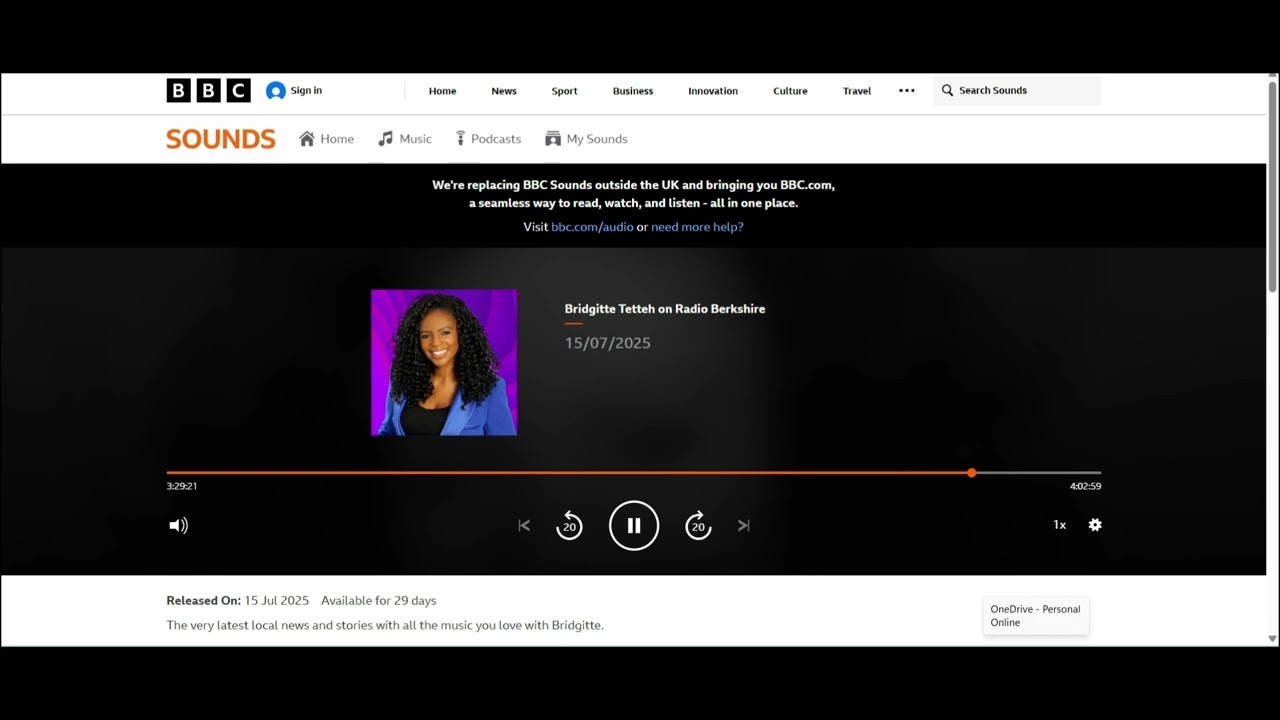Viewport: 1280px width, 720px height.
Task: Rewind 20 seconds
Action: (569, 525)
